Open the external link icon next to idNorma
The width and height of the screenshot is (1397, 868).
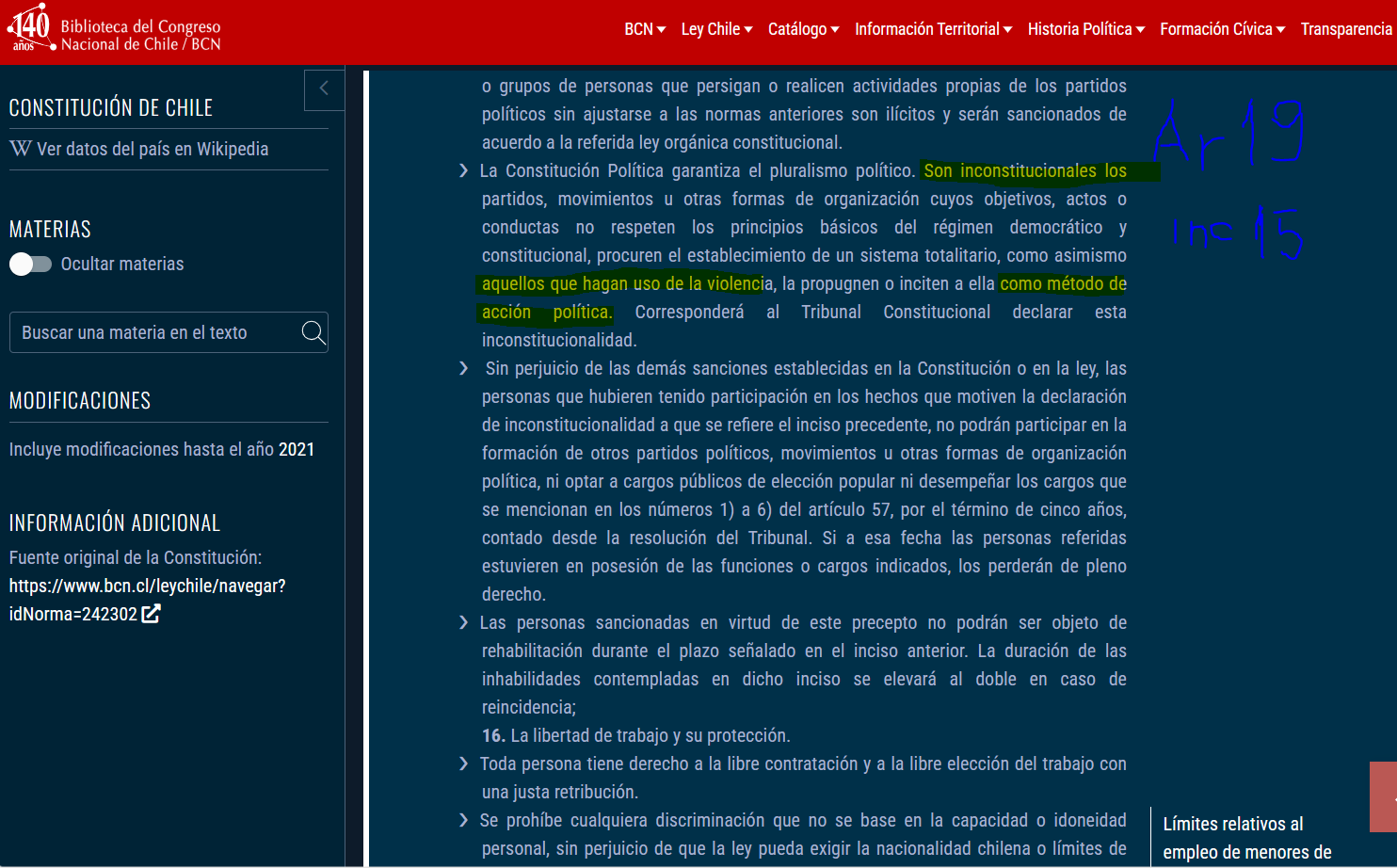[x=152, y=614]
